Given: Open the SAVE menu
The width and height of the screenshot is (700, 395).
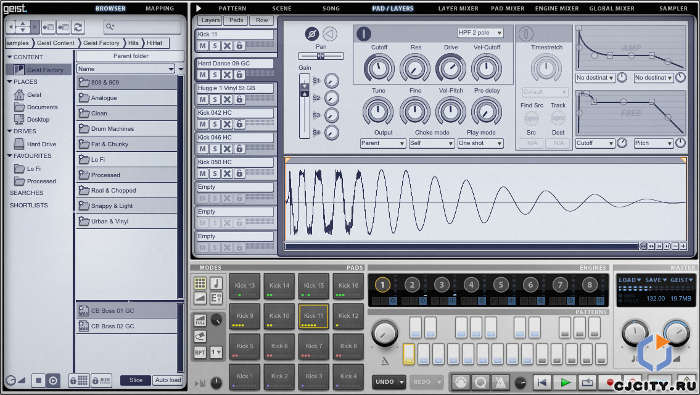Looking at the screenshot, I should (x=655, y=280).
